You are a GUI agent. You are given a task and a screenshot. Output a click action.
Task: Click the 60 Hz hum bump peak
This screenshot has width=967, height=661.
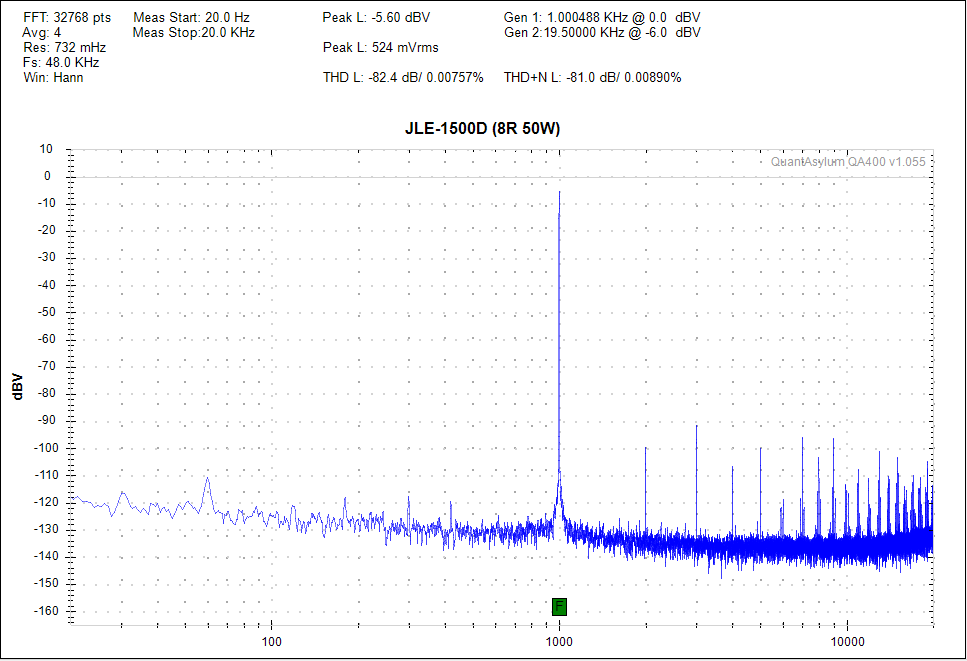point(208,478)
